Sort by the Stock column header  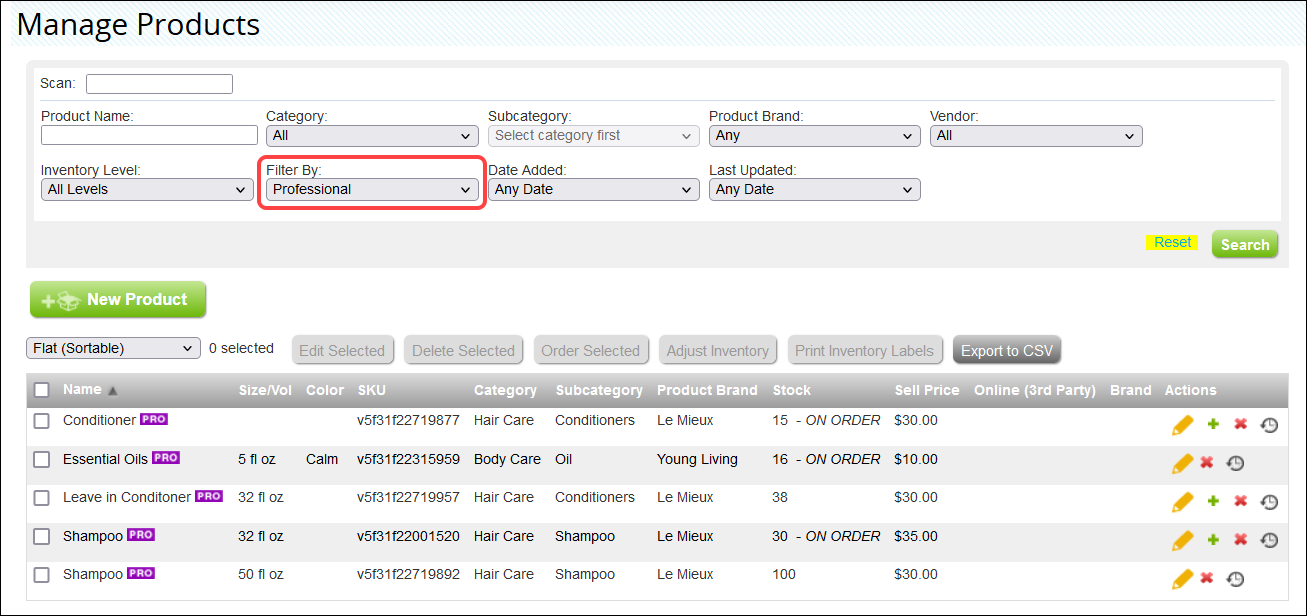click(x=792, y=390)
